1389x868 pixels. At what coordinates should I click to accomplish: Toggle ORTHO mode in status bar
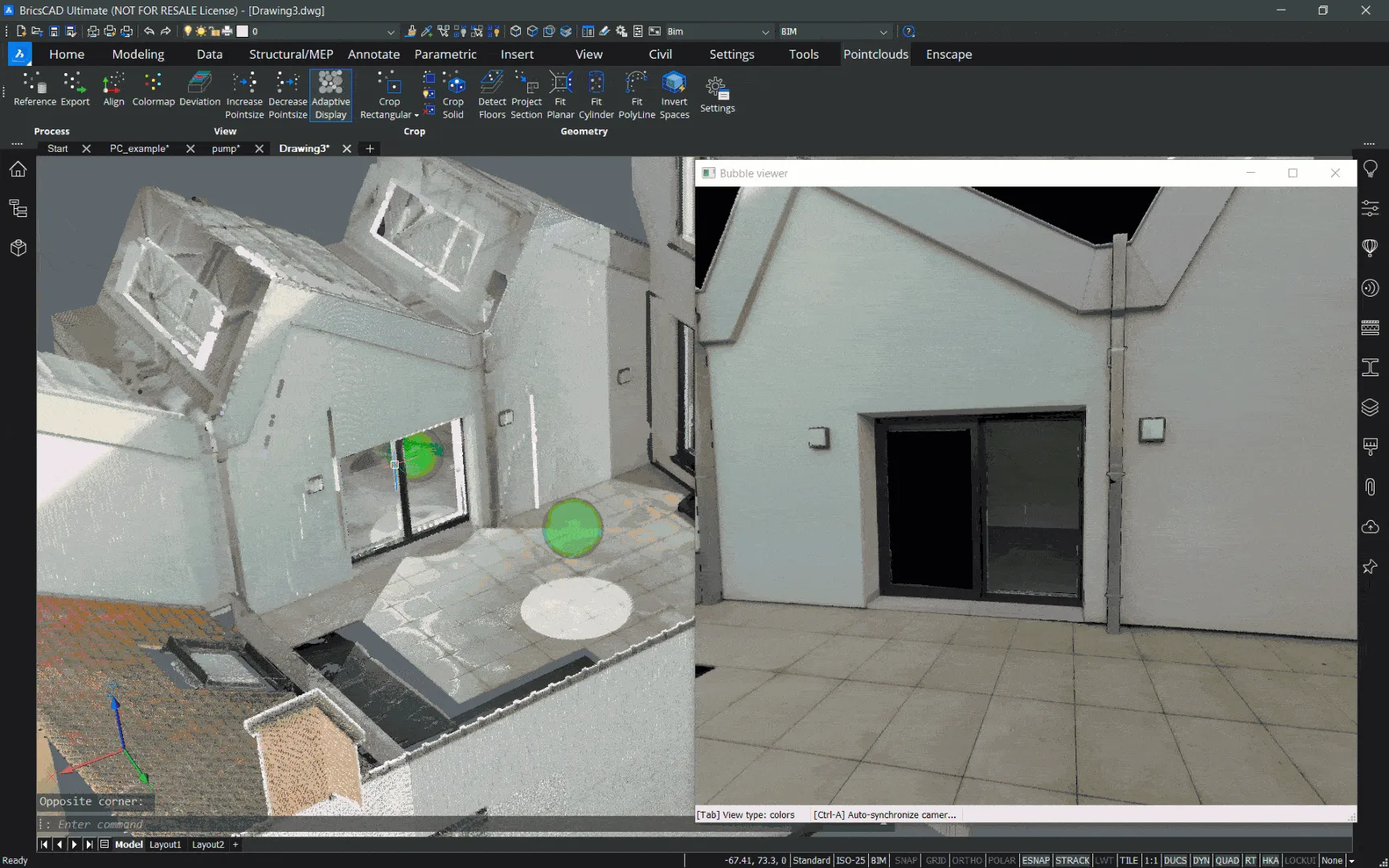pos(967,860)
